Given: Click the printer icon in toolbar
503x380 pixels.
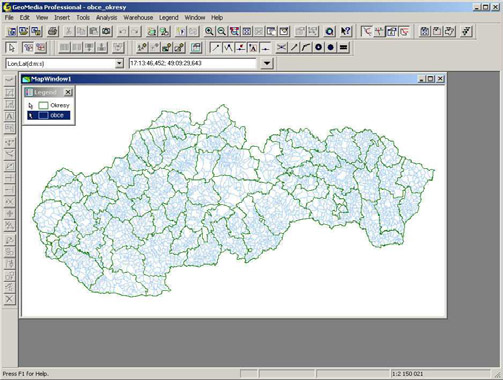Looking at the screenshot, I should 53,31.
